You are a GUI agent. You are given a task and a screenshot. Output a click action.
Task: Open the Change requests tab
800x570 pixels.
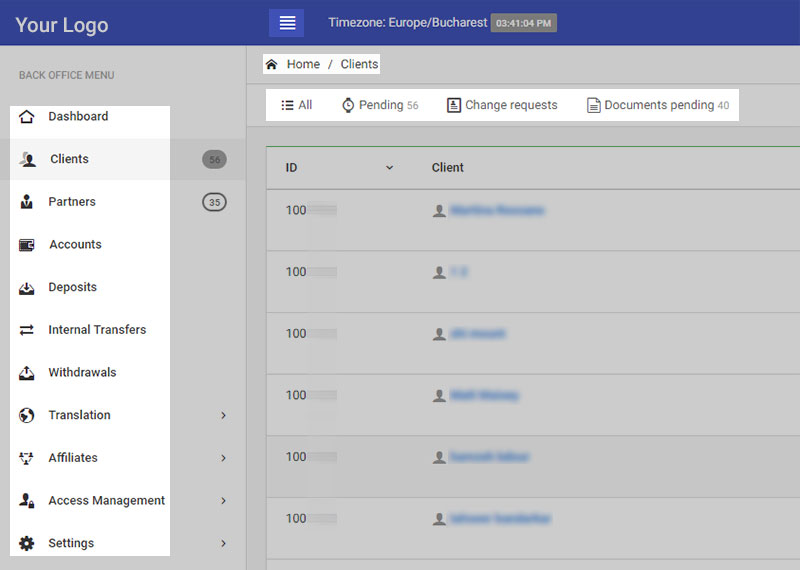click(502, 105)
